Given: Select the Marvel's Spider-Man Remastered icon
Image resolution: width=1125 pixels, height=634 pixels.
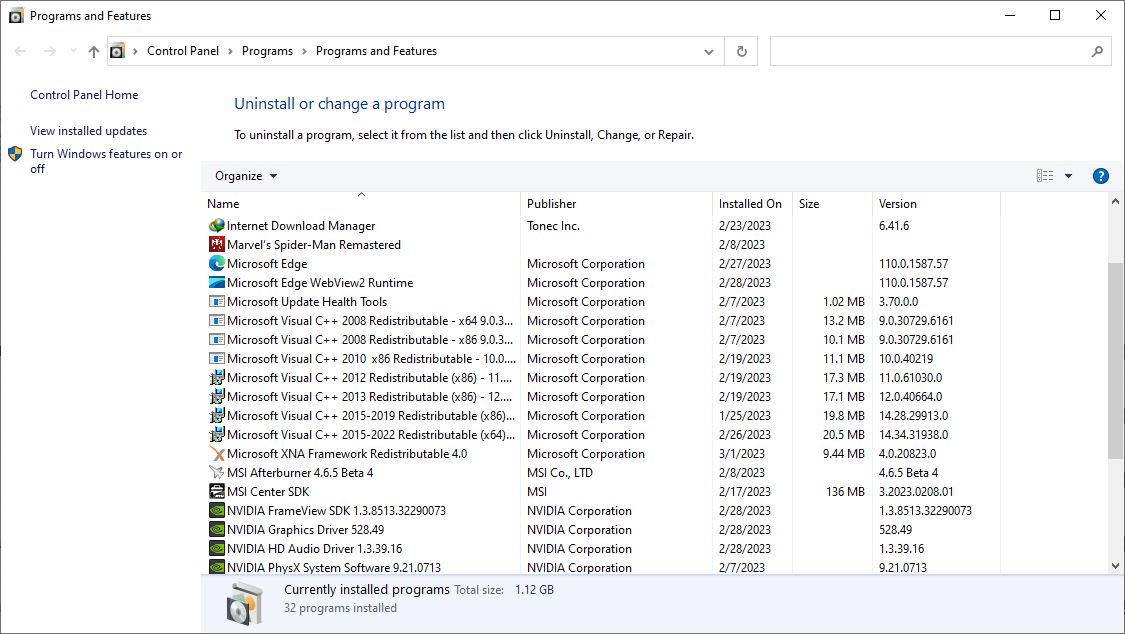Looking at the screenshot, I should 216,245.
